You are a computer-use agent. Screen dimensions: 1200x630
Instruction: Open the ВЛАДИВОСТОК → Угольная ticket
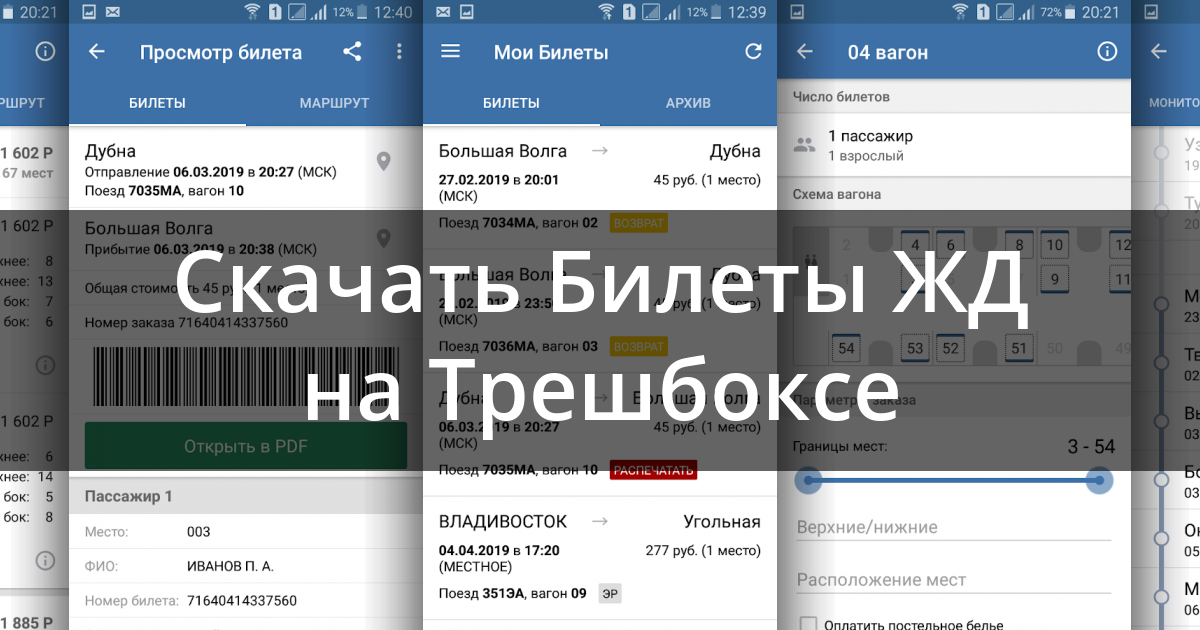point(600,558)
